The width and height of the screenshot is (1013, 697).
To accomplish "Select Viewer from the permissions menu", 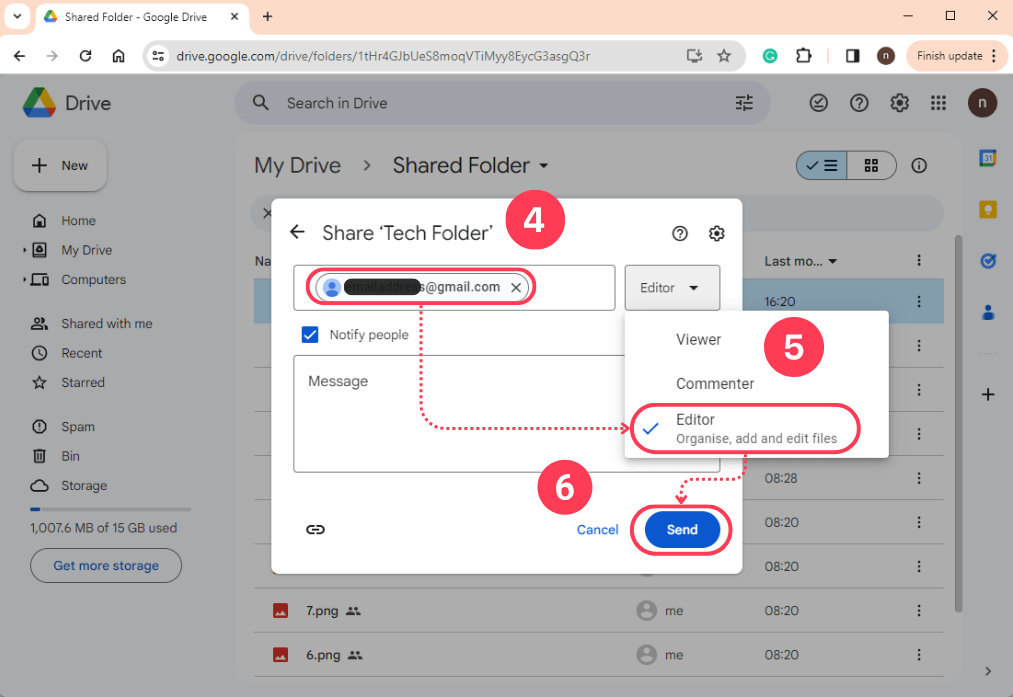I will tap(698, 339).
